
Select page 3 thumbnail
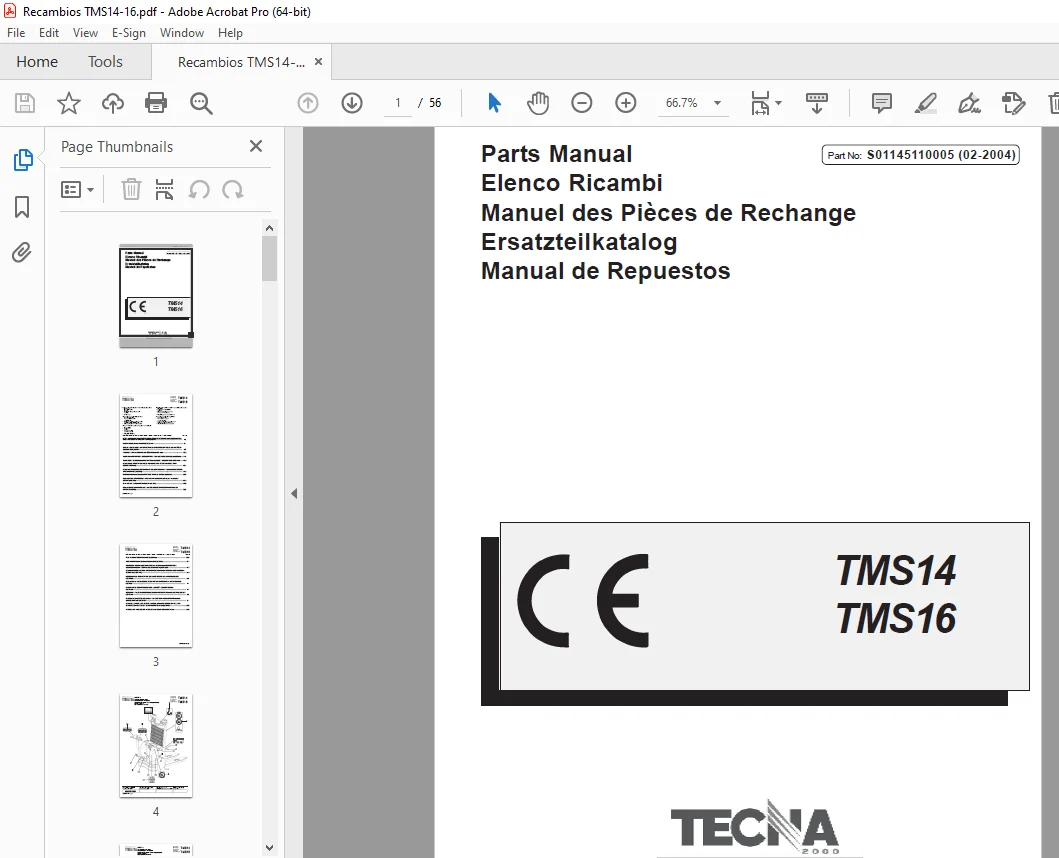[x=156, y=595]
